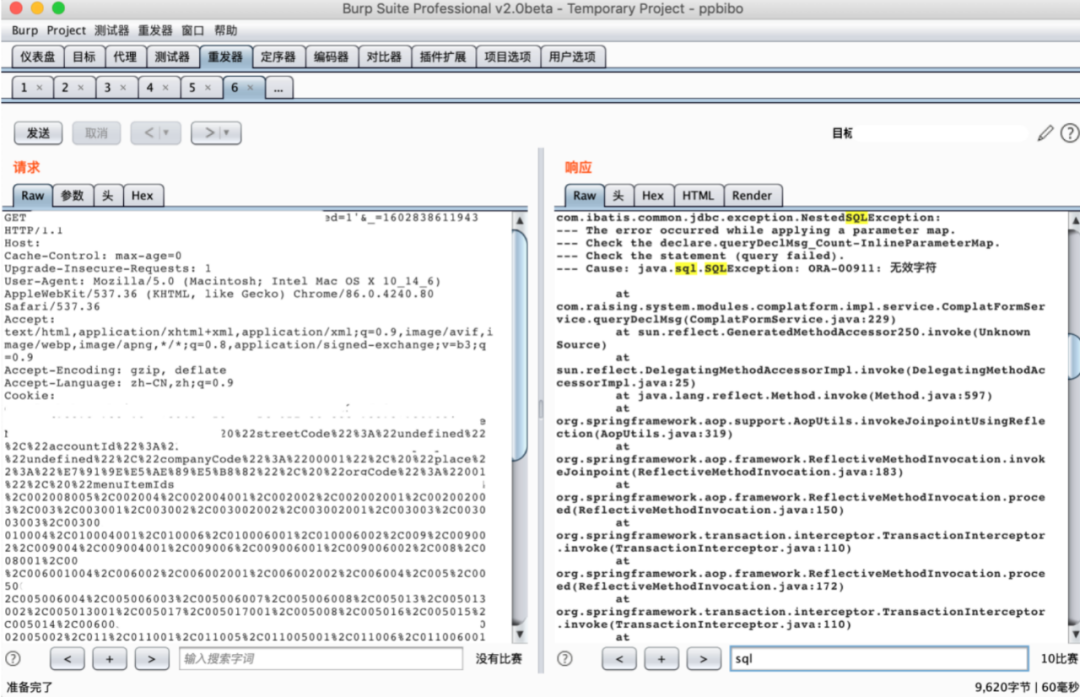The width and height of the screenshot is (1080, 697).
Task: Open the 窗口 menu
Action: [x=193, y=30]
